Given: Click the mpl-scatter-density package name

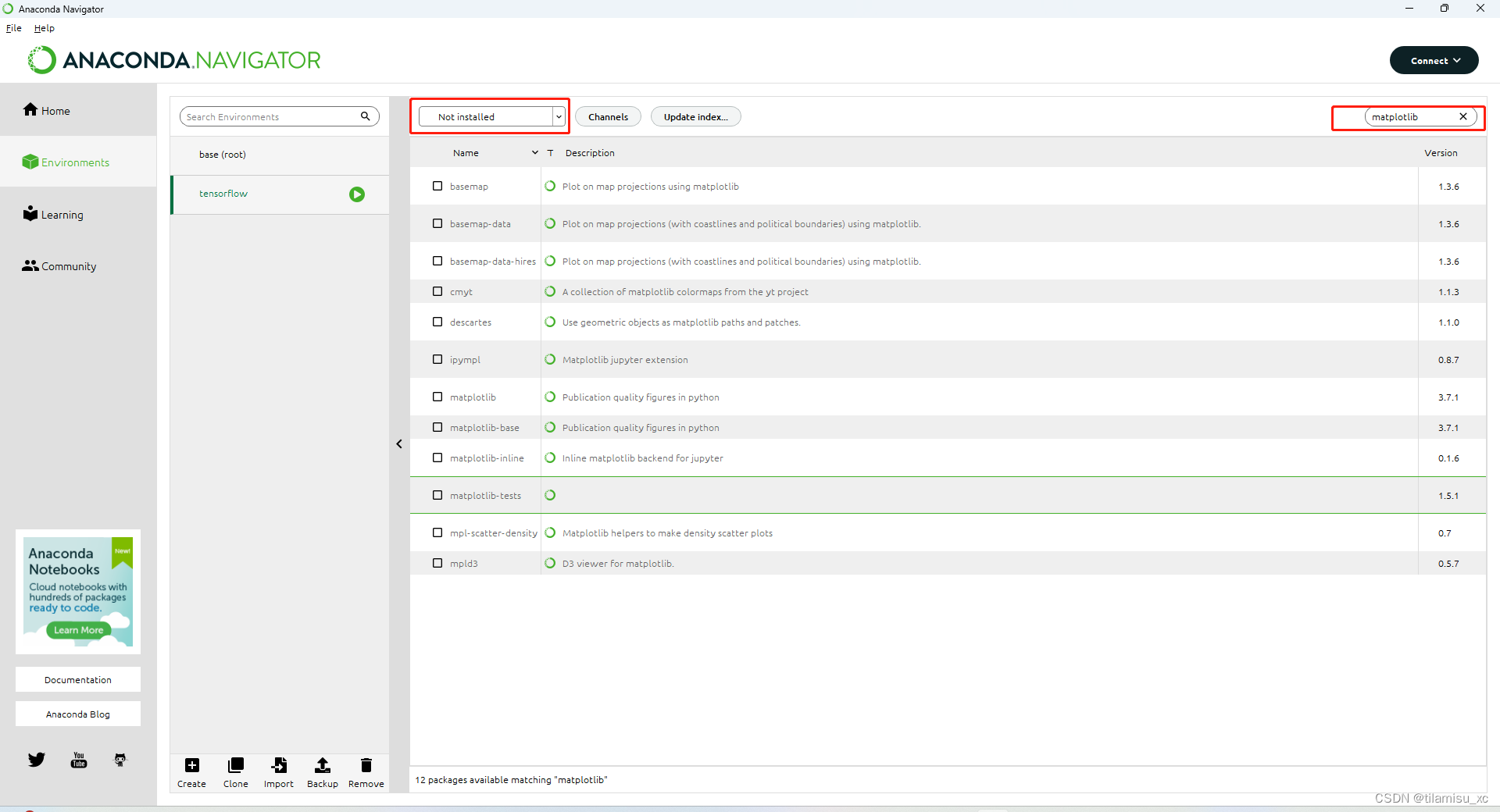Looking at the screenshot, I should [x=494, y=532].
